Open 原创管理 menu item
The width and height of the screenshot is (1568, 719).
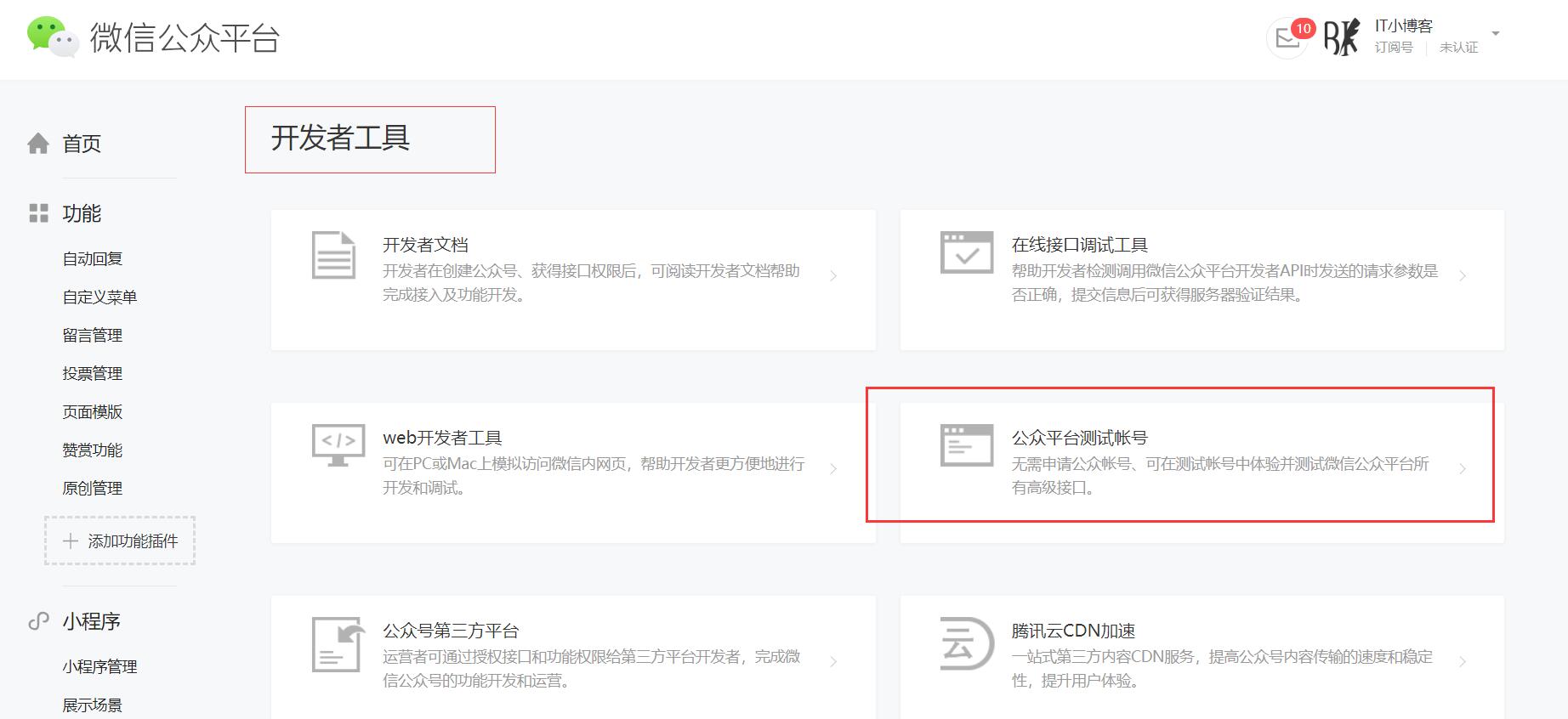(x=93, y=488)
